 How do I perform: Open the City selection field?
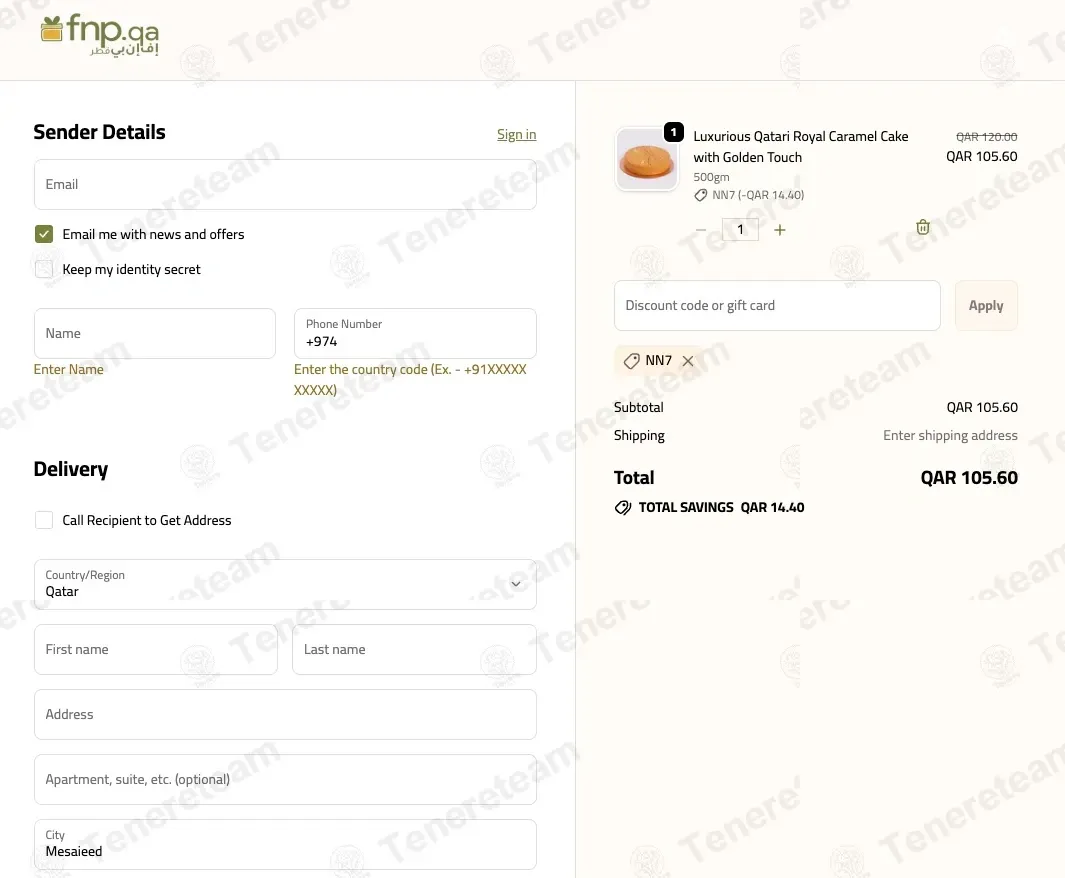pyautogui.click(x=285, y=844)
